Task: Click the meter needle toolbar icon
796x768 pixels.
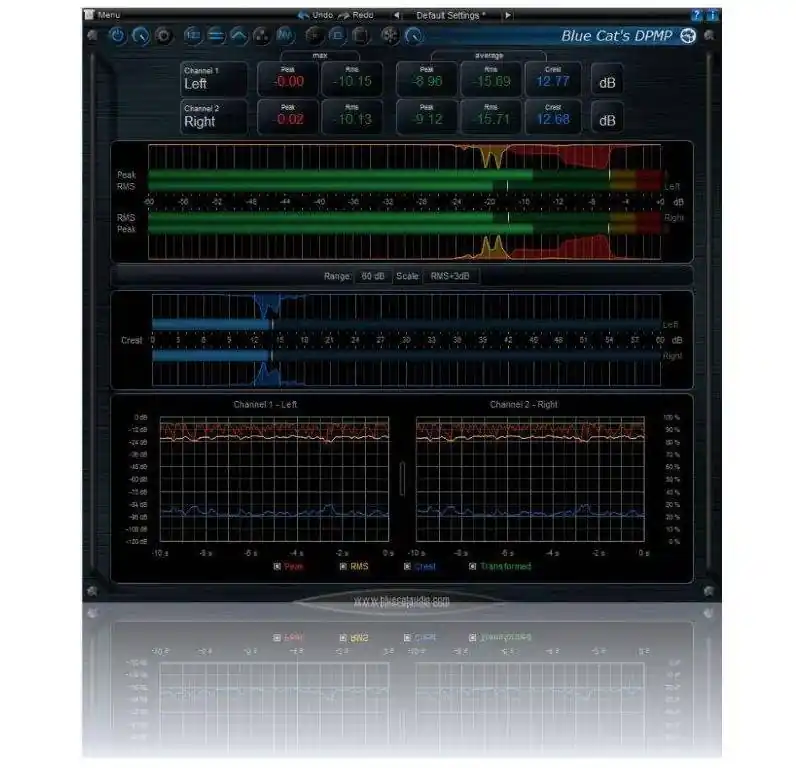Action: click(141, 36)
